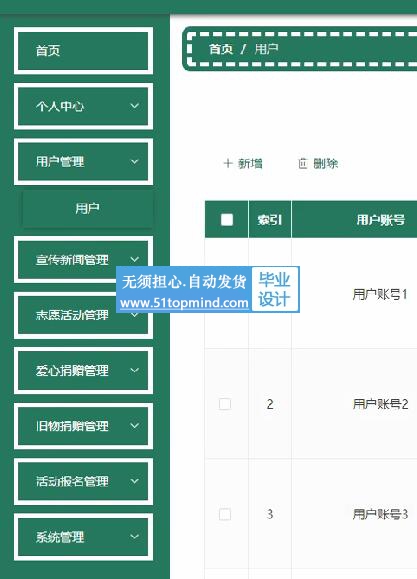The image size is (417, 579).
Task: Check the checkbox for row 2
Action: [225, 404]
